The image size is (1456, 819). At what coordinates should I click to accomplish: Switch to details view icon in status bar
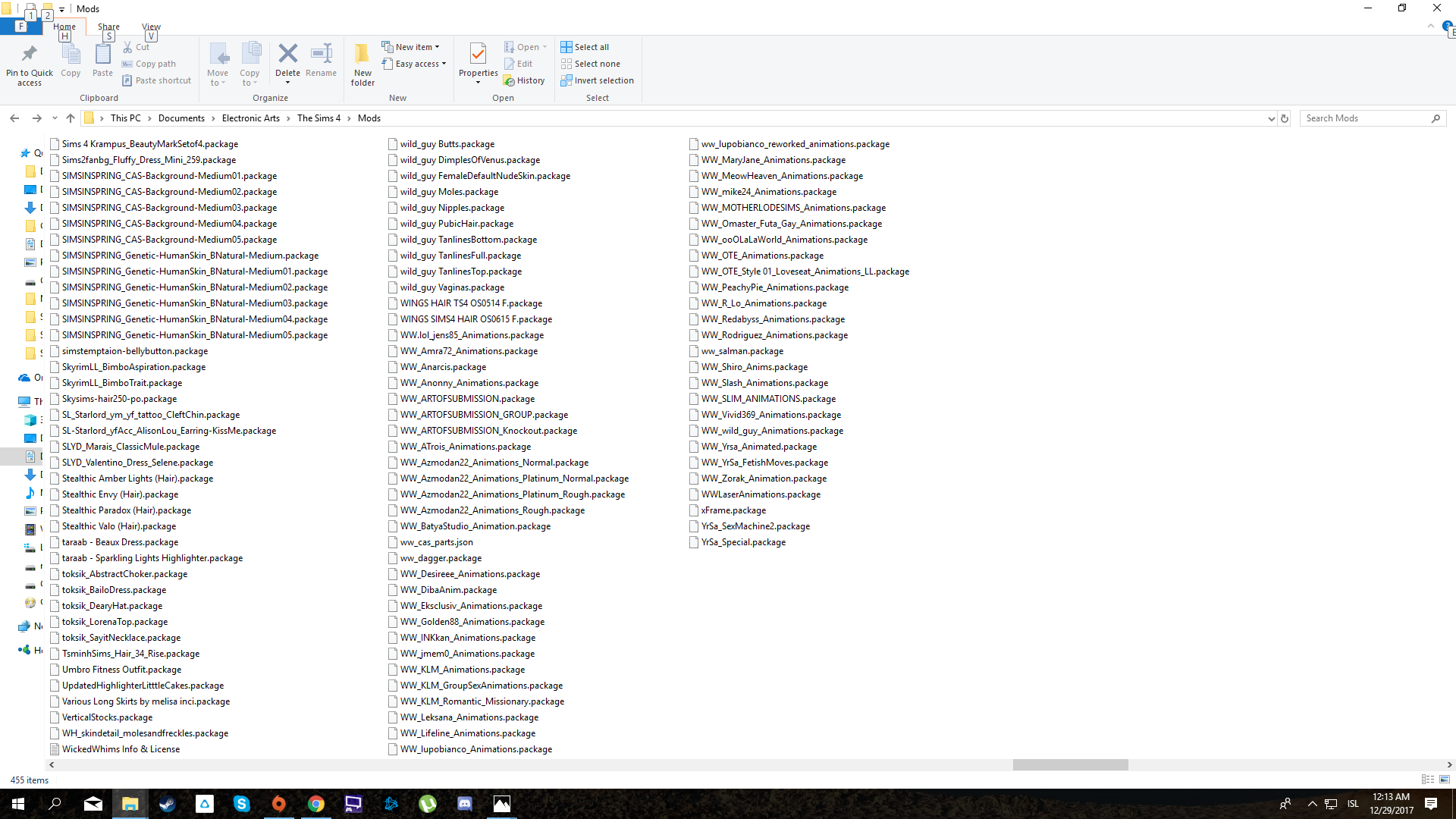(1428, 780)
